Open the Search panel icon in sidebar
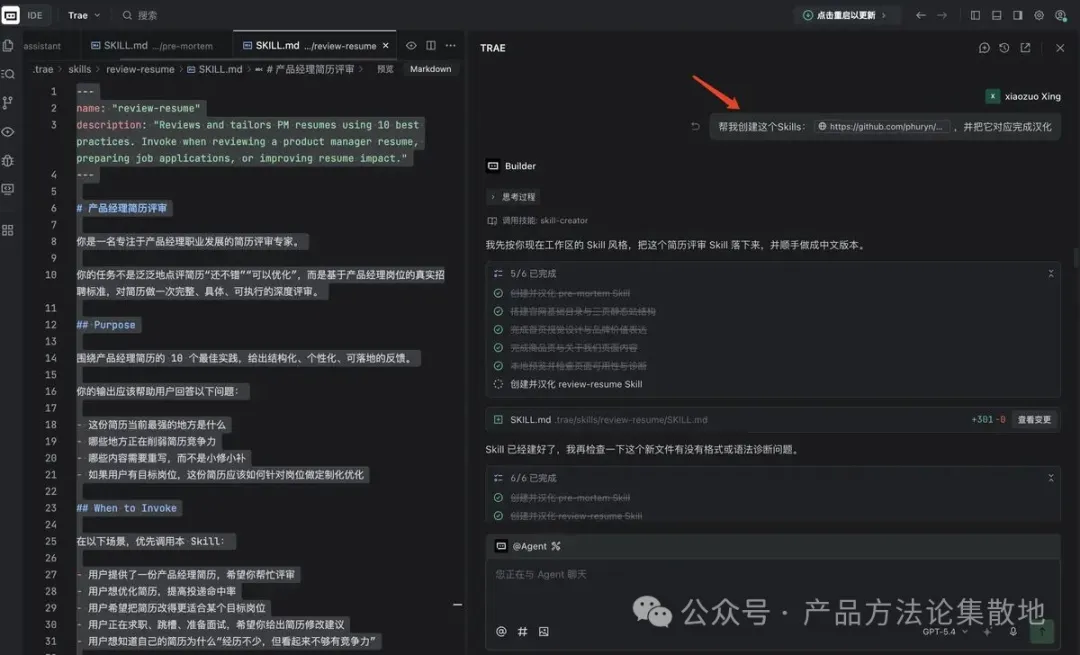Screen dimensions: 1080x655 click(8, 74)
